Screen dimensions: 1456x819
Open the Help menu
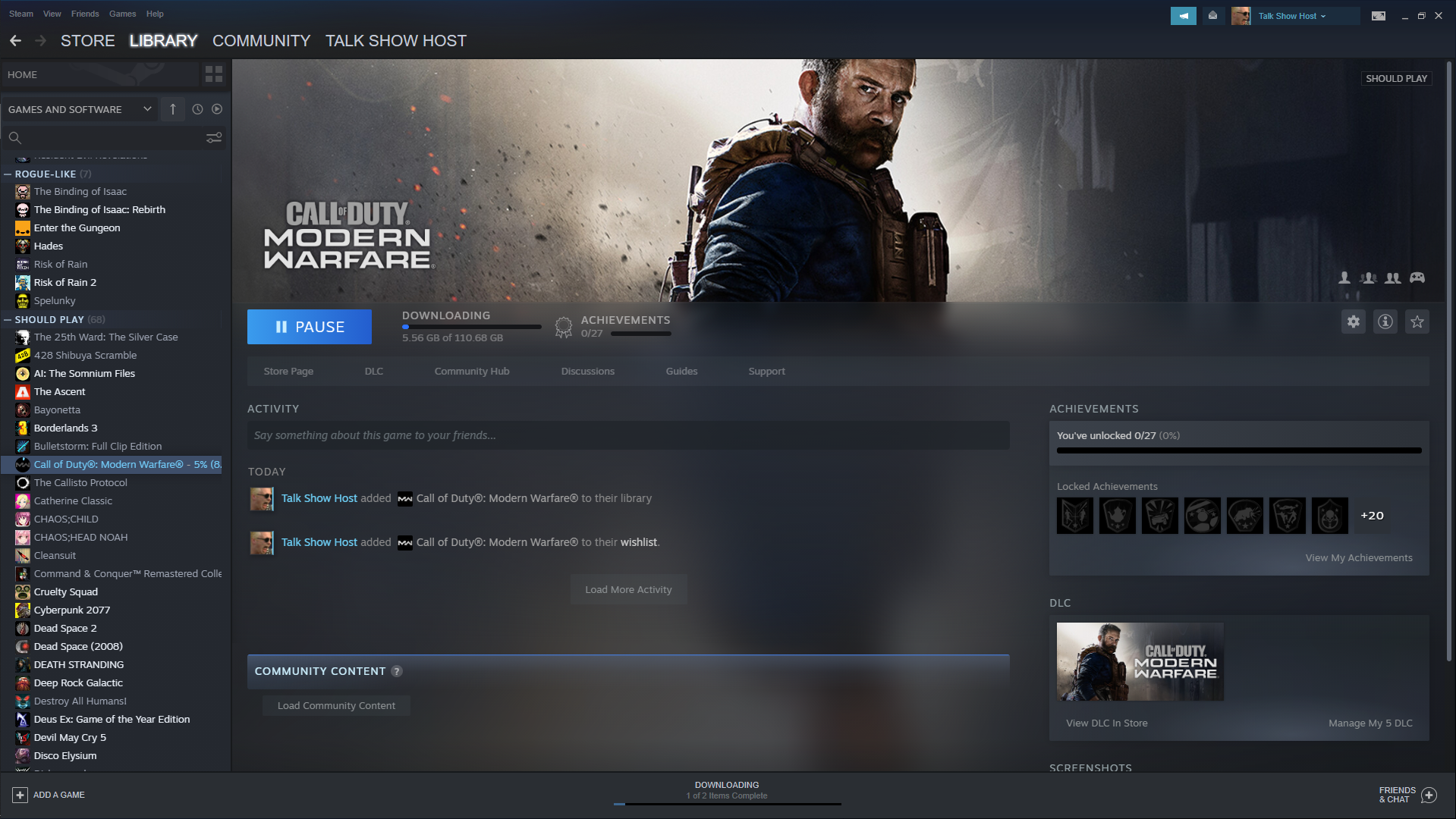(x=155, y=14)
